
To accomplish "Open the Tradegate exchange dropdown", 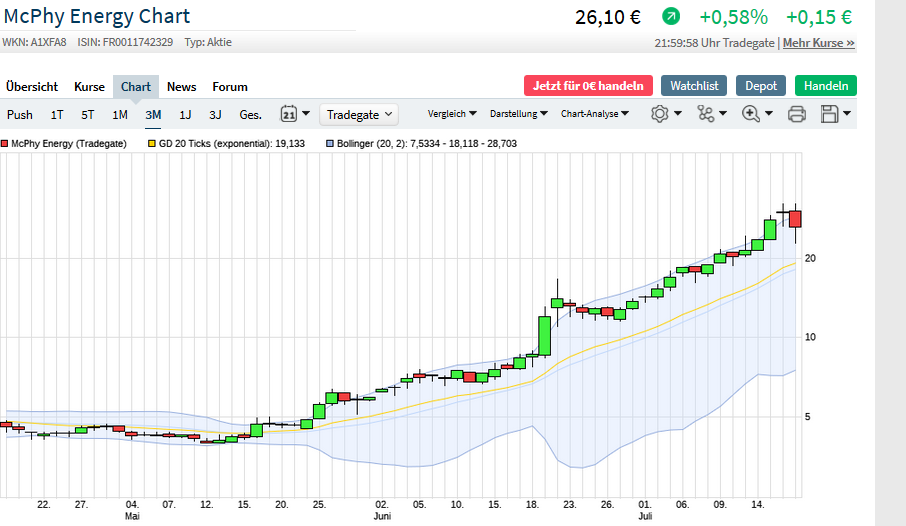I will 359,114.
